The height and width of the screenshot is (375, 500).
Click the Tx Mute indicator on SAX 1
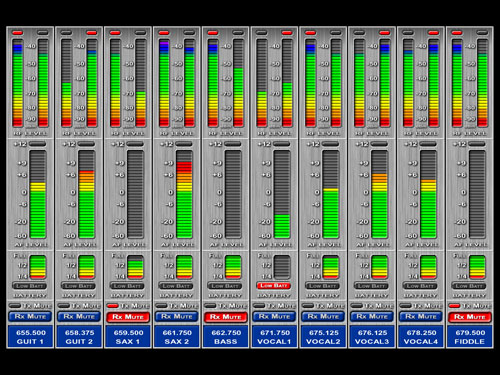click(112, 305)
